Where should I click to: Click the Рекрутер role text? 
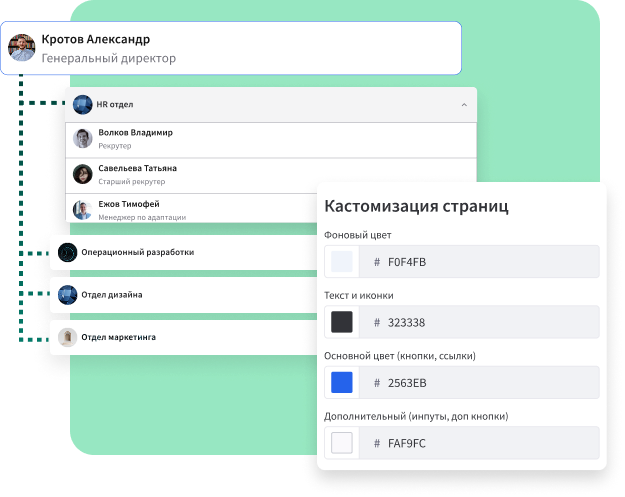[x=115, y=146]
